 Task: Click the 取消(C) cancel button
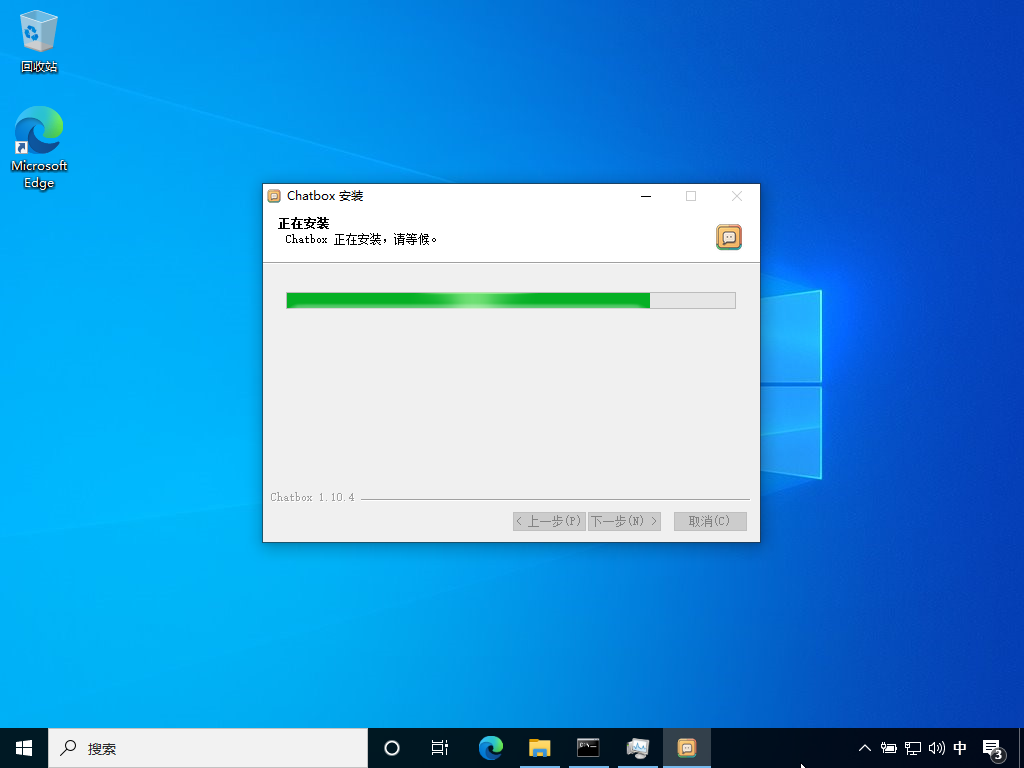coord(710,521)
